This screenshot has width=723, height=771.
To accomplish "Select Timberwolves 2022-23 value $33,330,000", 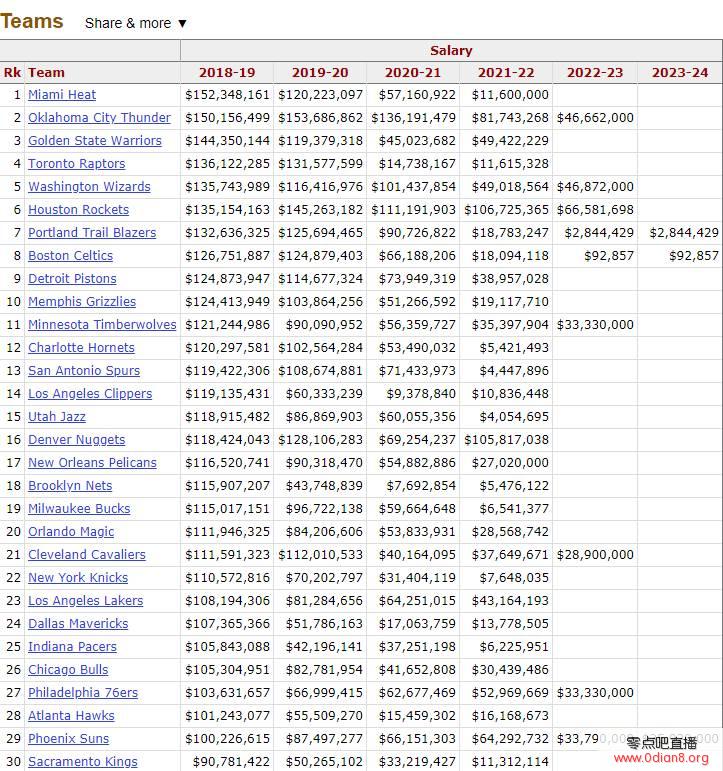I will (x=595, y=325).
